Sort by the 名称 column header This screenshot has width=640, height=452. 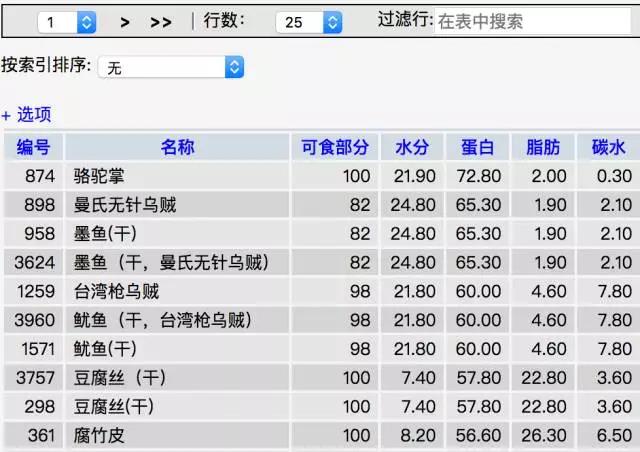coord(177,147)
